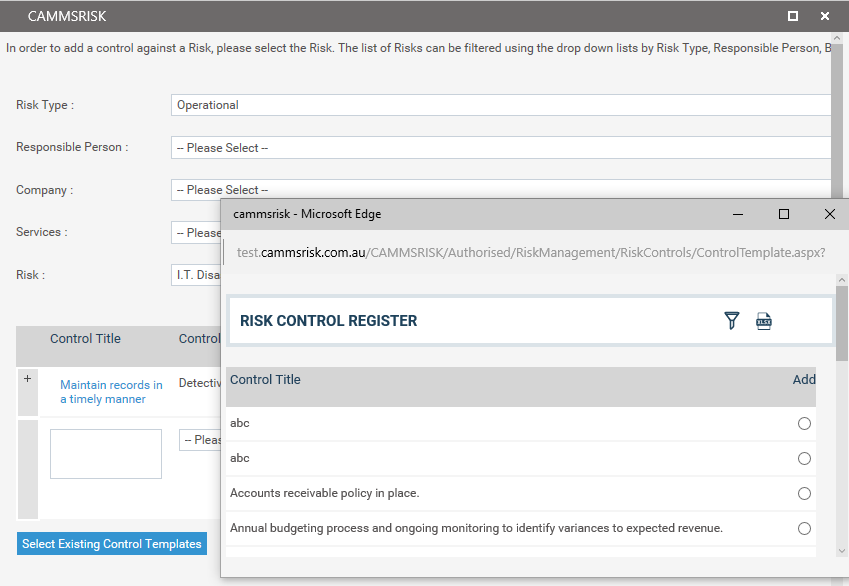Screen dimensions: 849x586
Task: Select the first abc control radio button
Action: pyautogui.click(x=804, y=424)
